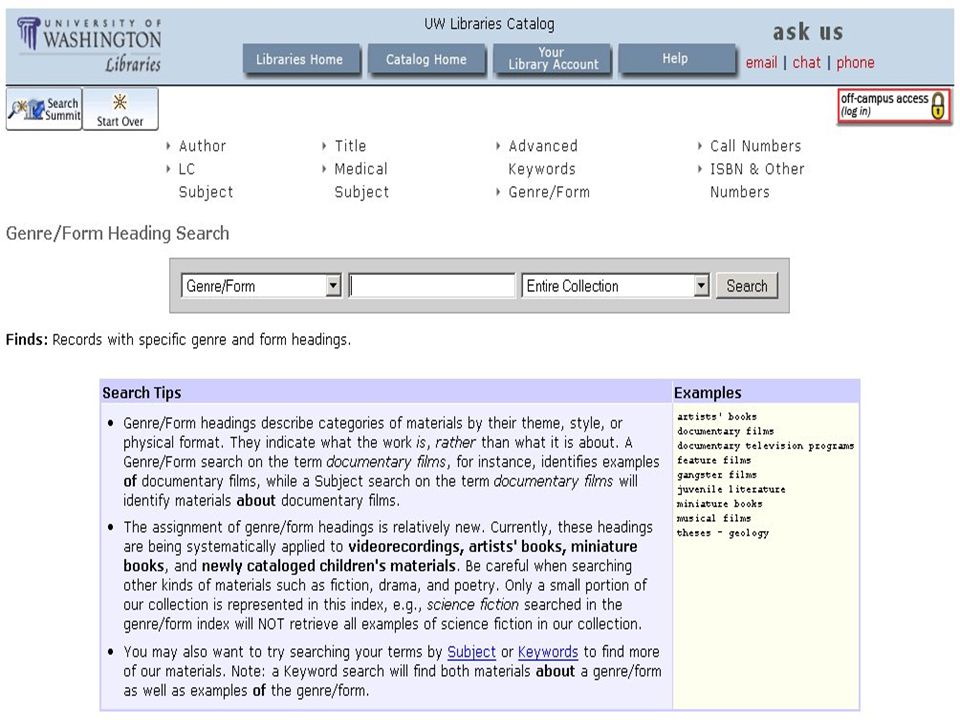Click the "juvenile literature" example
The height and width of the screenshot is (720, 960).
coord(731,489)
